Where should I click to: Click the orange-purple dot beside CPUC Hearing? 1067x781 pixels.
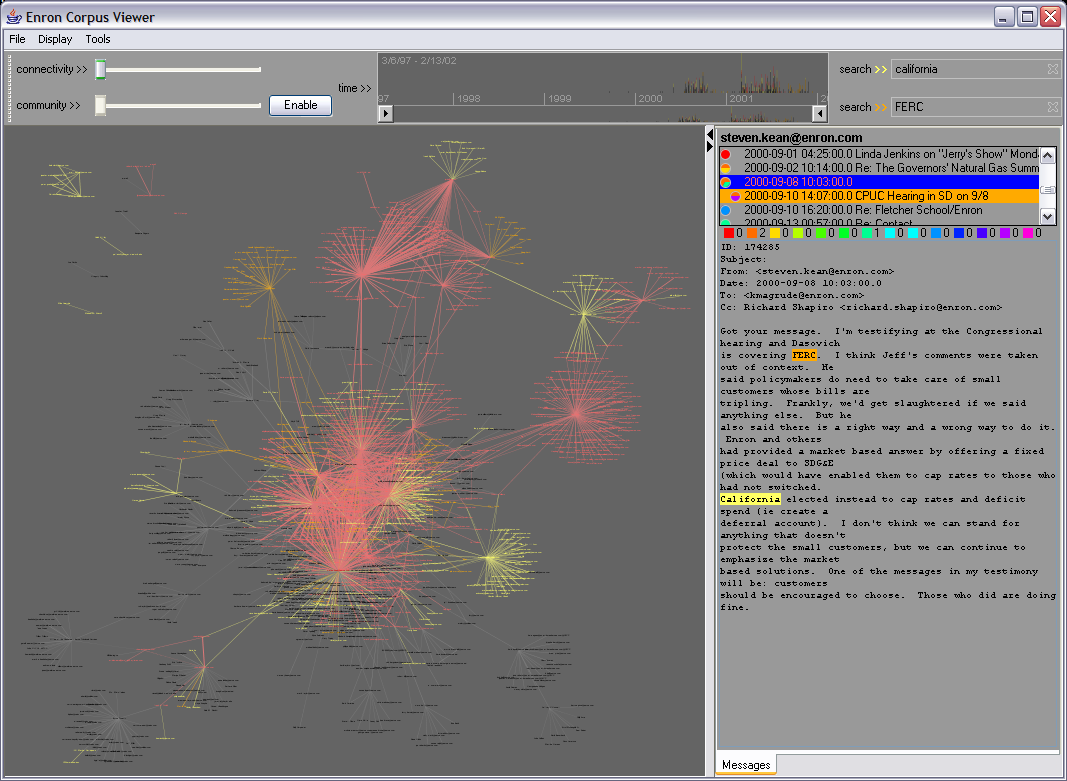tap(735, 196)
